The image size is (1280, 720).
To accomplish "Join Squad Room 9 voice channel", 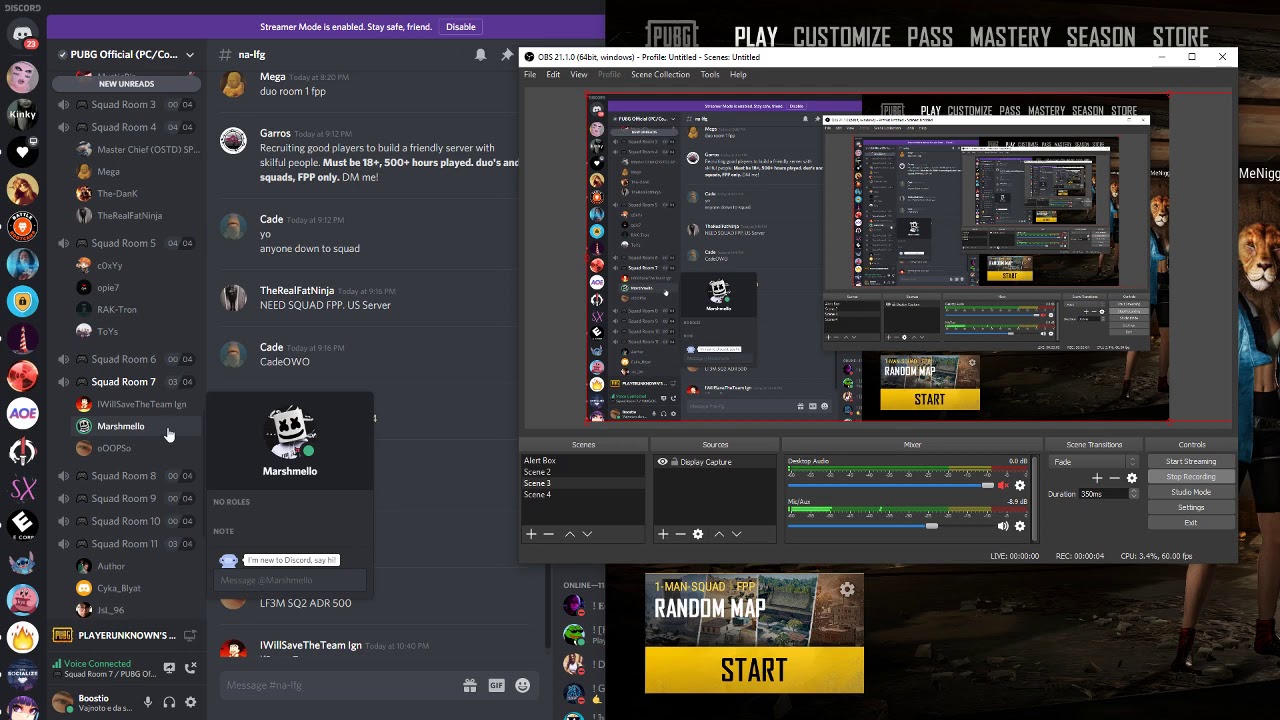I will (124, 498).
